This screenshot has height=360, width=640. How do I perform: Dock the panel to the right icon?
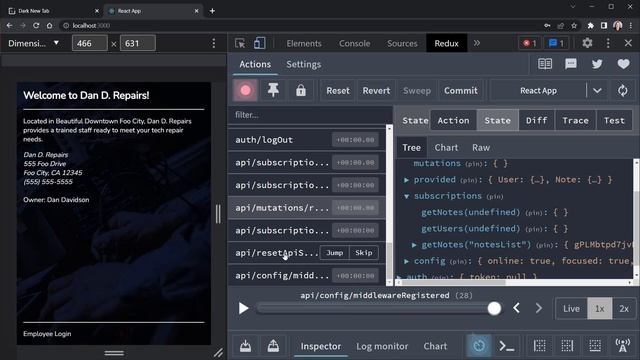(x=567, y=346)
